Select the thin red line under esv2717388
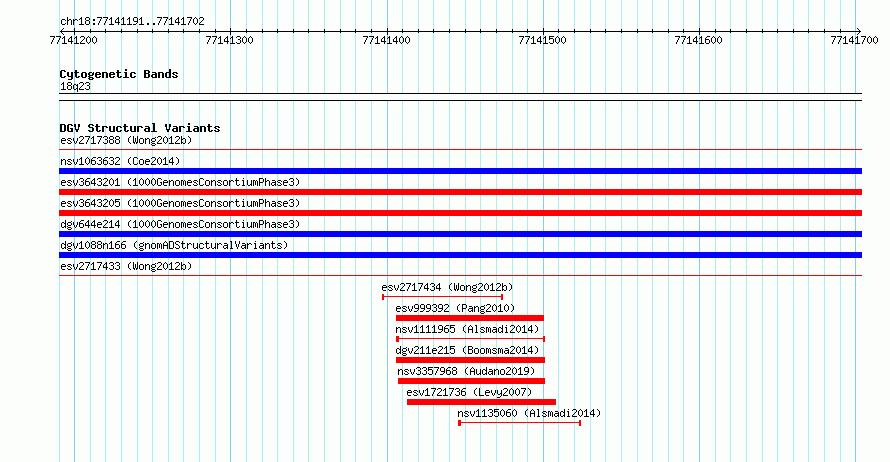This screenshot has width=890, height=462. point(460,150)
